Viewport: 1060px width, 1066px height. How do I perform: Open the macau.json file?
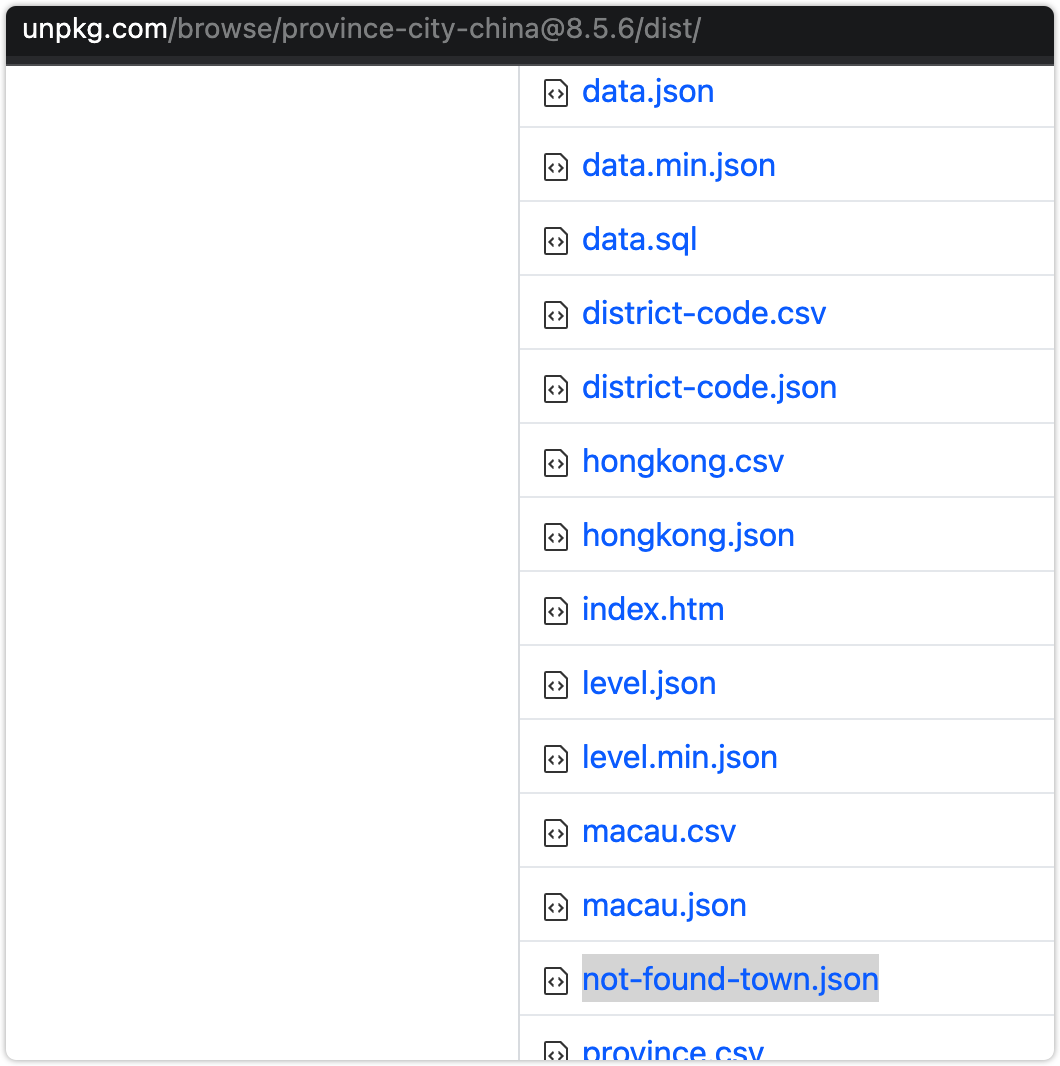coord(664,905)
